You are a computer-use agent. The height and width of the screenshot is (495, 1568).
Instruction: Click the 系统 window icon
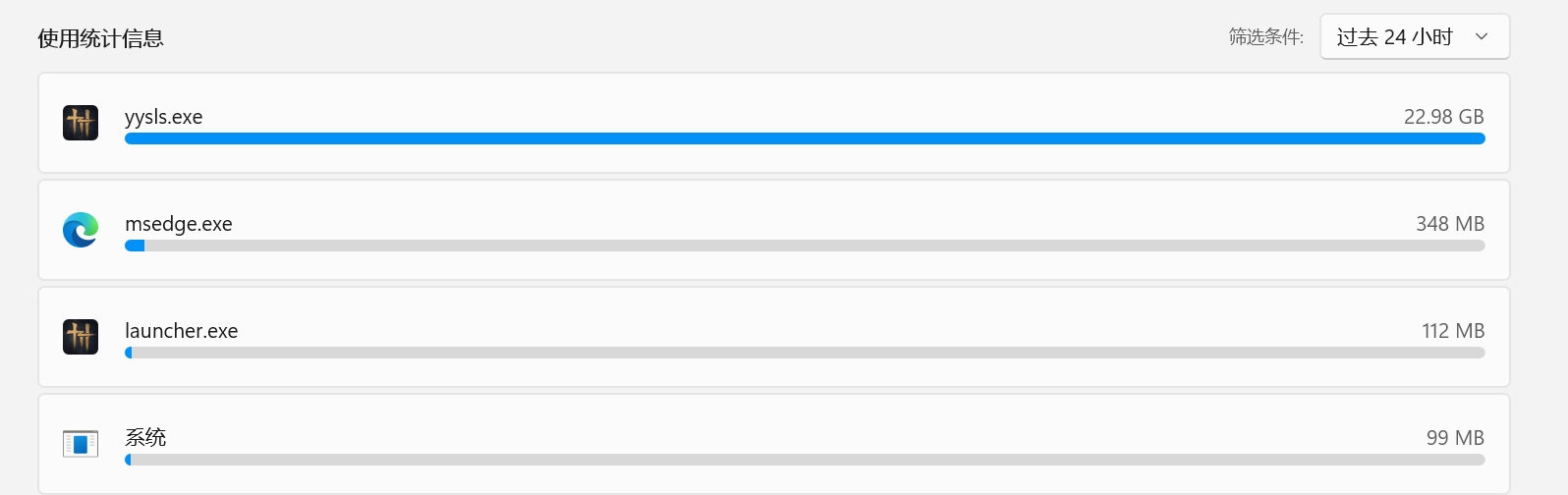[x=81, y=444]
